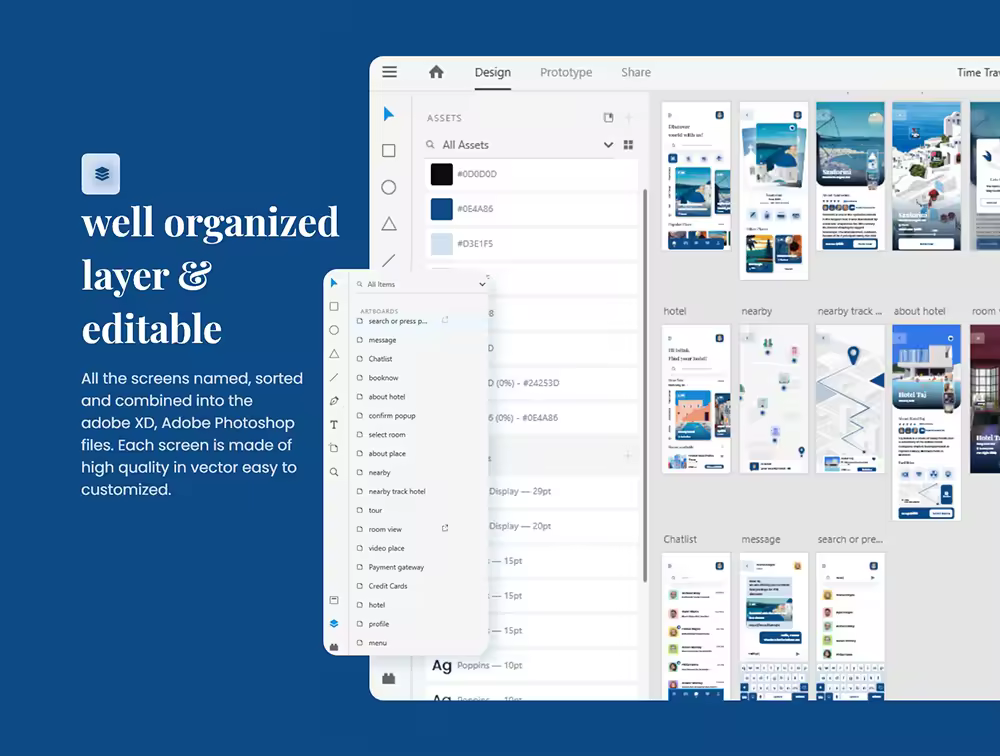Select the Artboard tool in the floating panel
The width and height of the screenshot is (1000, 756).
[x=334, y=448]
